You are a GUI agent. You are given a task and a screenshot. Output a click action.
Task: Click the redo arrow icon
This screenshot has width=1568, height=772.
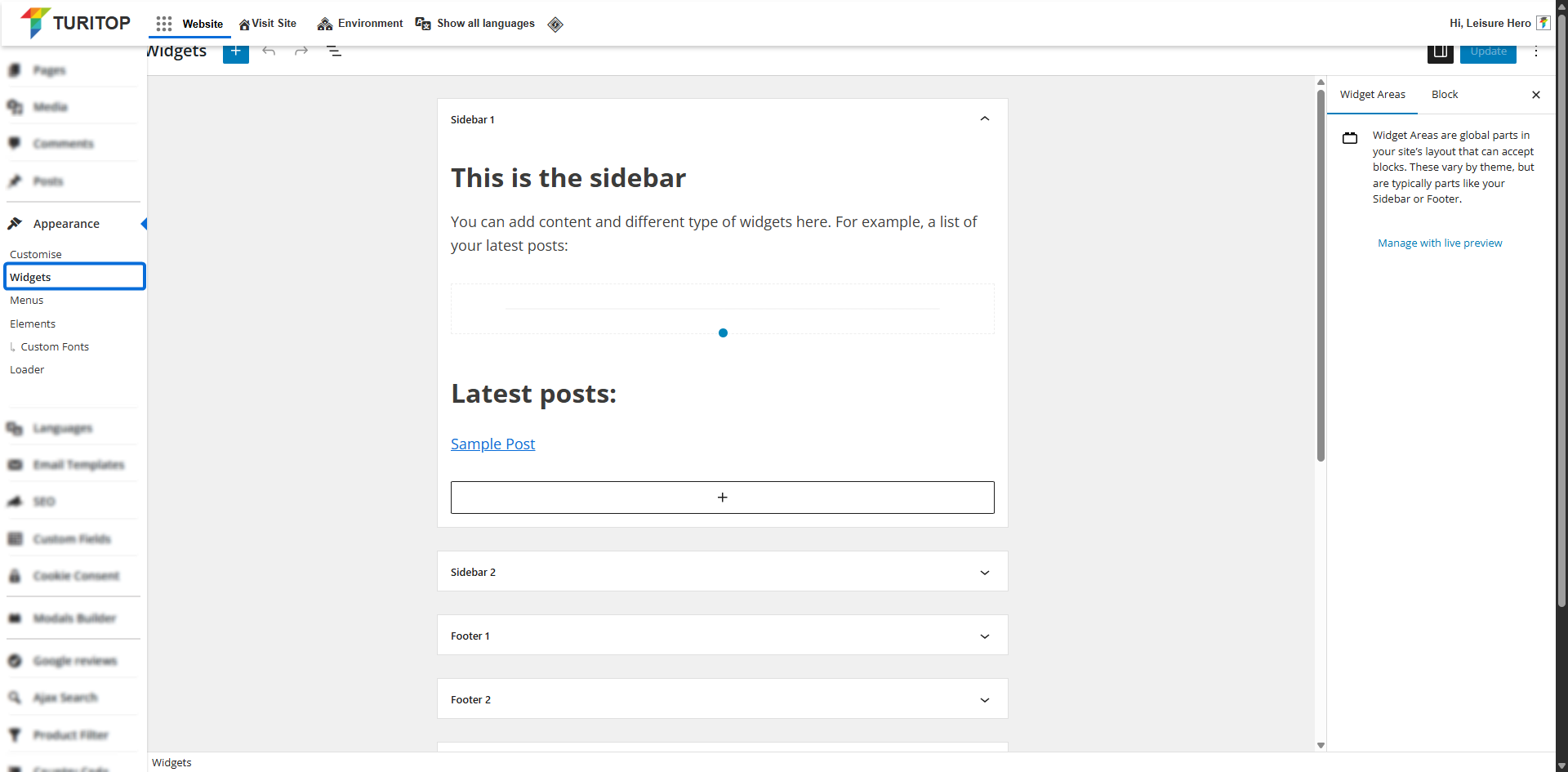pyautogui.click(x=301, y=51)
